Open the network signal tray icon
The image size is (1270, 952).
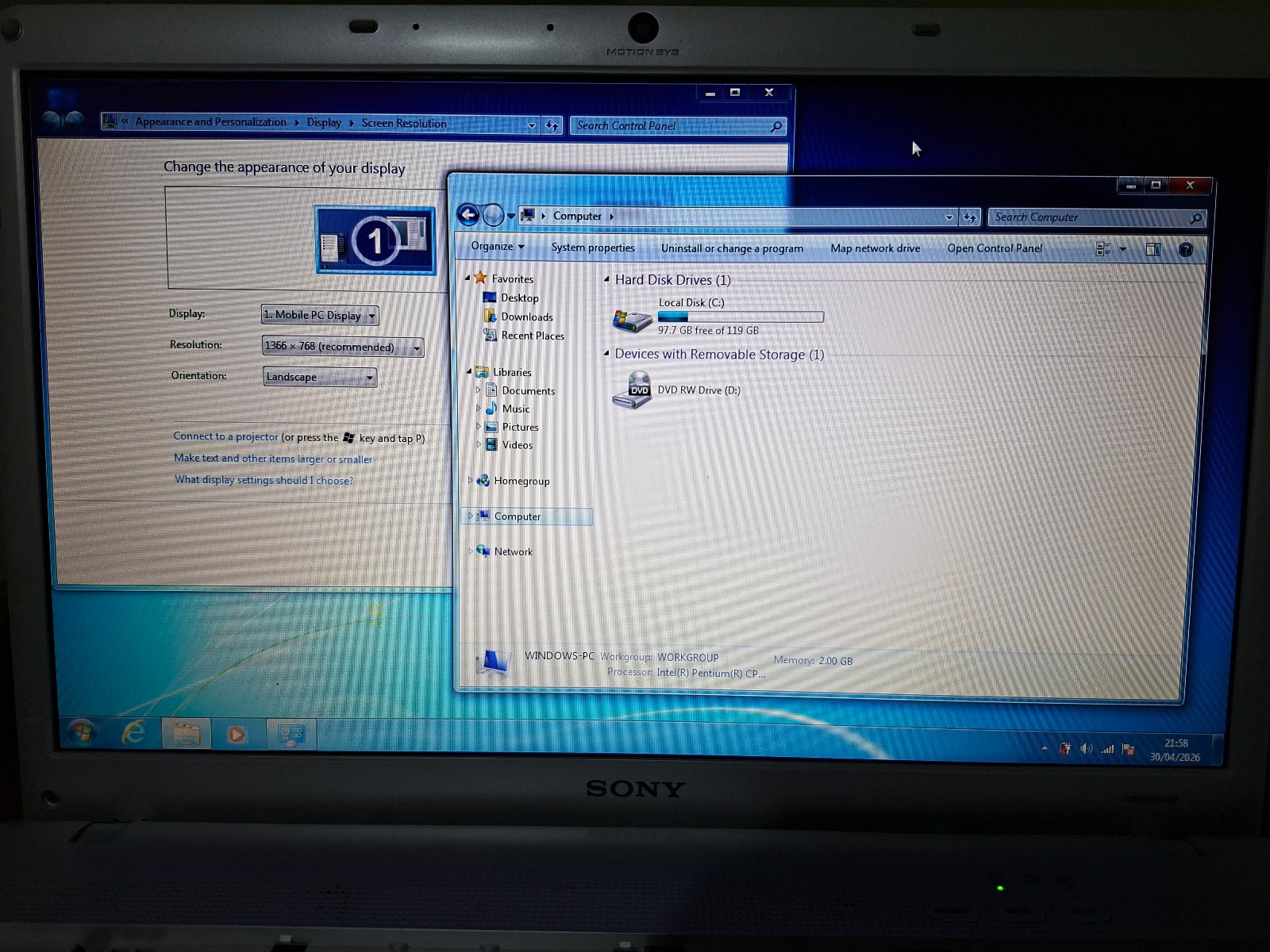pos(1107,749)
